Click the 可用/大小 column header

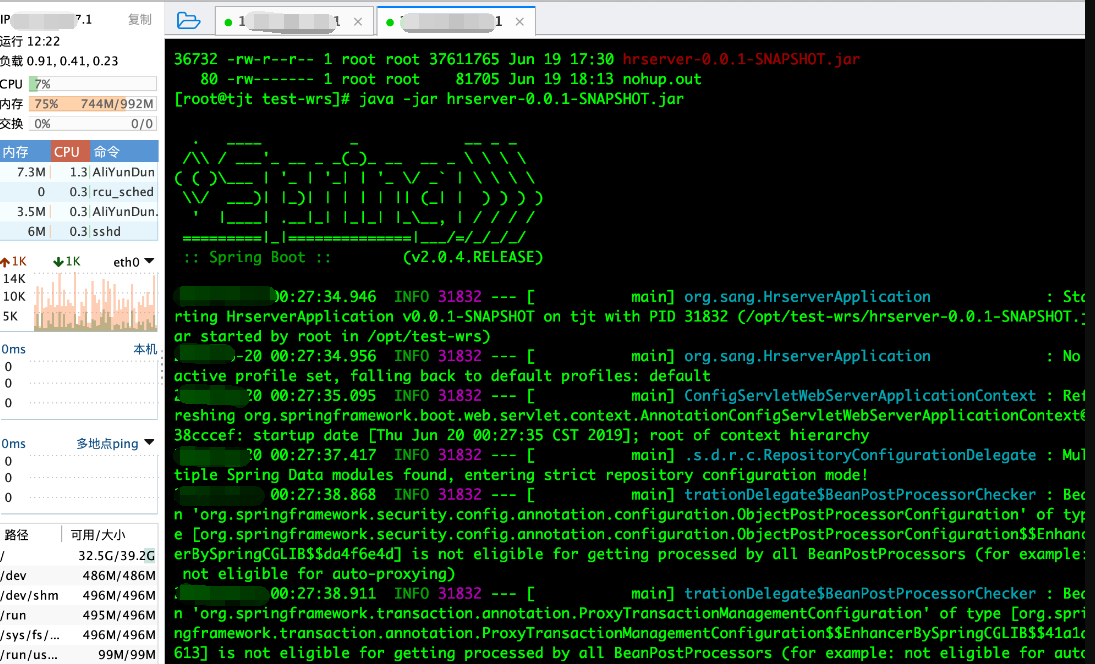pyautogui.click(x=98, y=535)
